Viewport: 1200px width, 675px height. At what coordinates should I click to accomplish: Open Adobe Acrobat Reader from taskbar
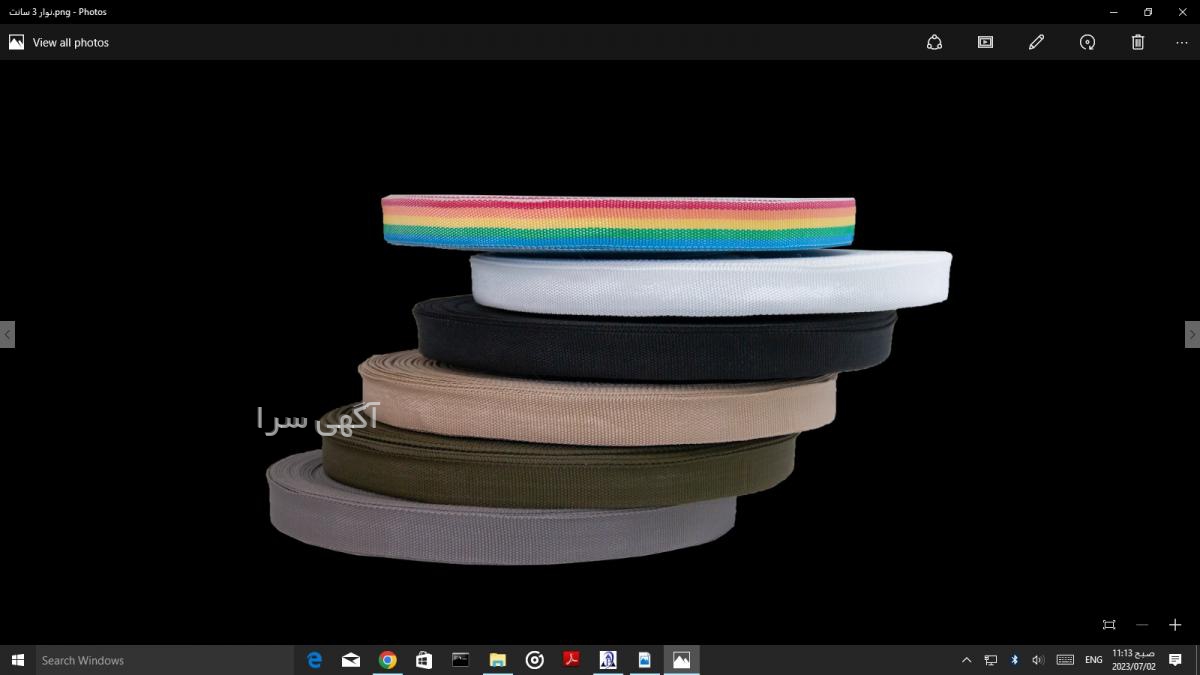point(571,660)
